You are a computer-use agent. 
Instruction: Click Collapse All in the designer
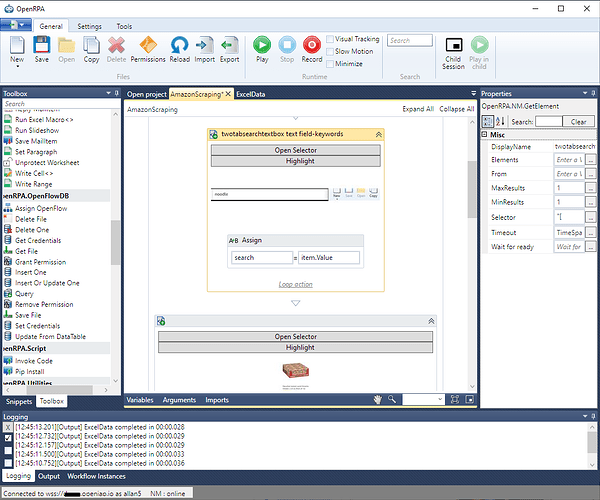pyautogui.click(x=457, y=109)
